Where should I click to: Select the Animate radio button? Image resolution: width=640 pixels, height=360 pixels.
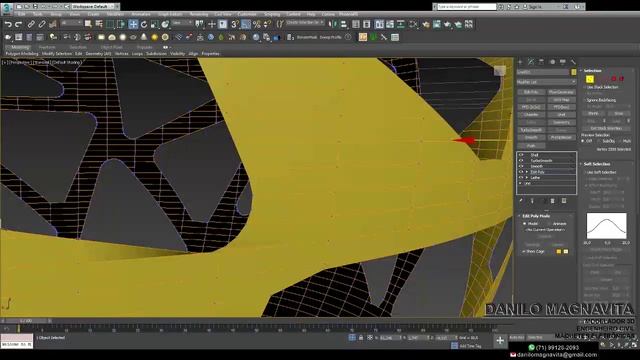point(549,224)
